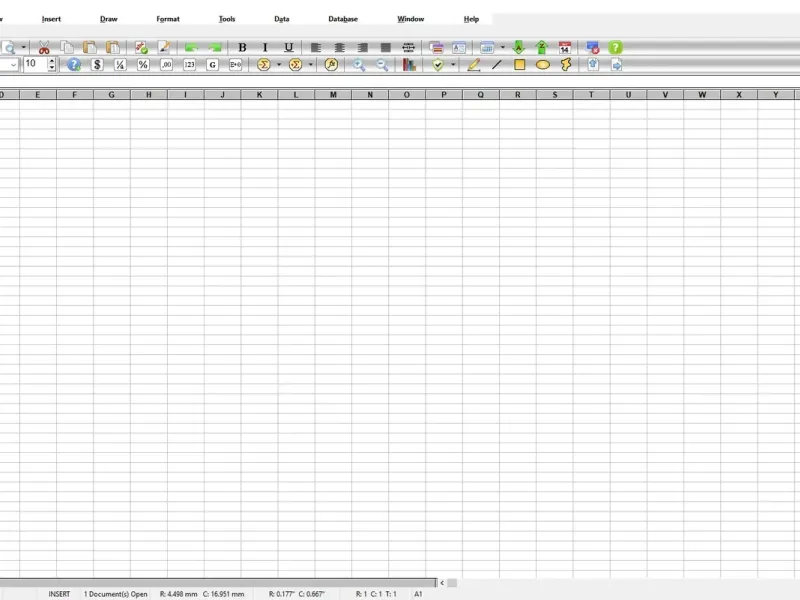Viewport: 800px width, 600px height.
Task: Click the Paste clipboard icon
Action: (90, 47)
